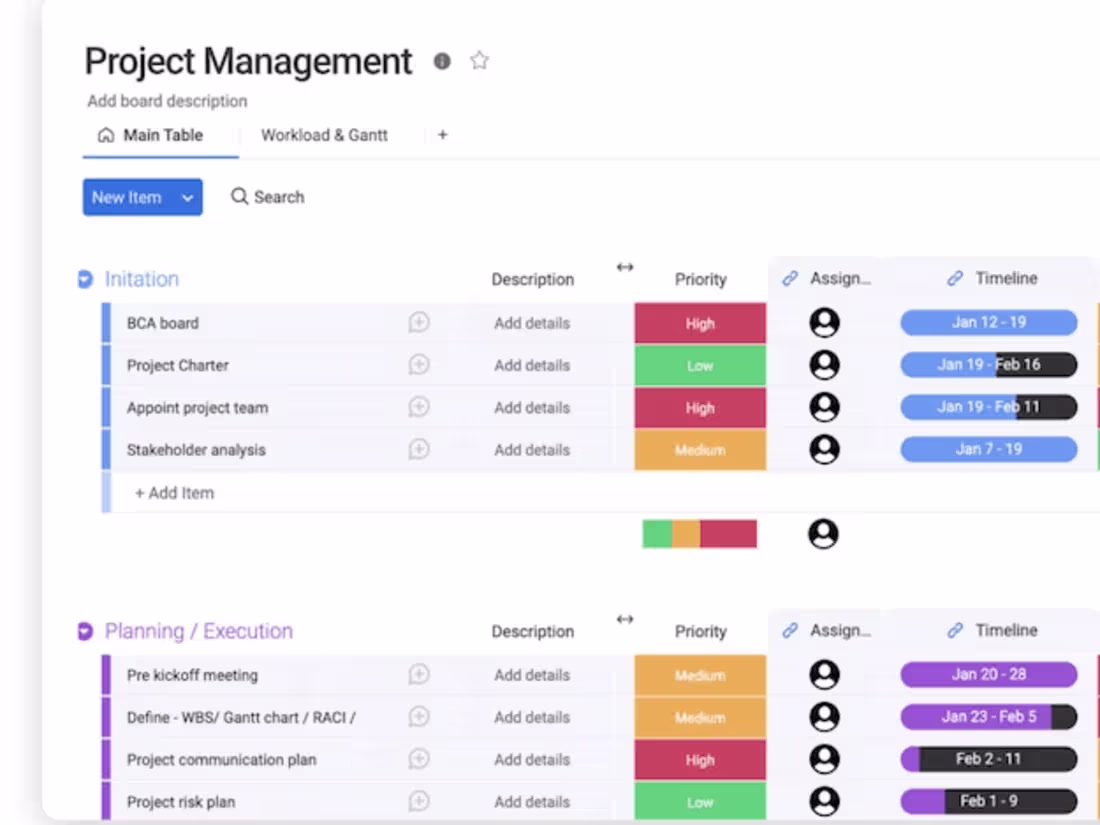Star the Project Management board
Screen dimensions: 1100x825
click(479, 60)
